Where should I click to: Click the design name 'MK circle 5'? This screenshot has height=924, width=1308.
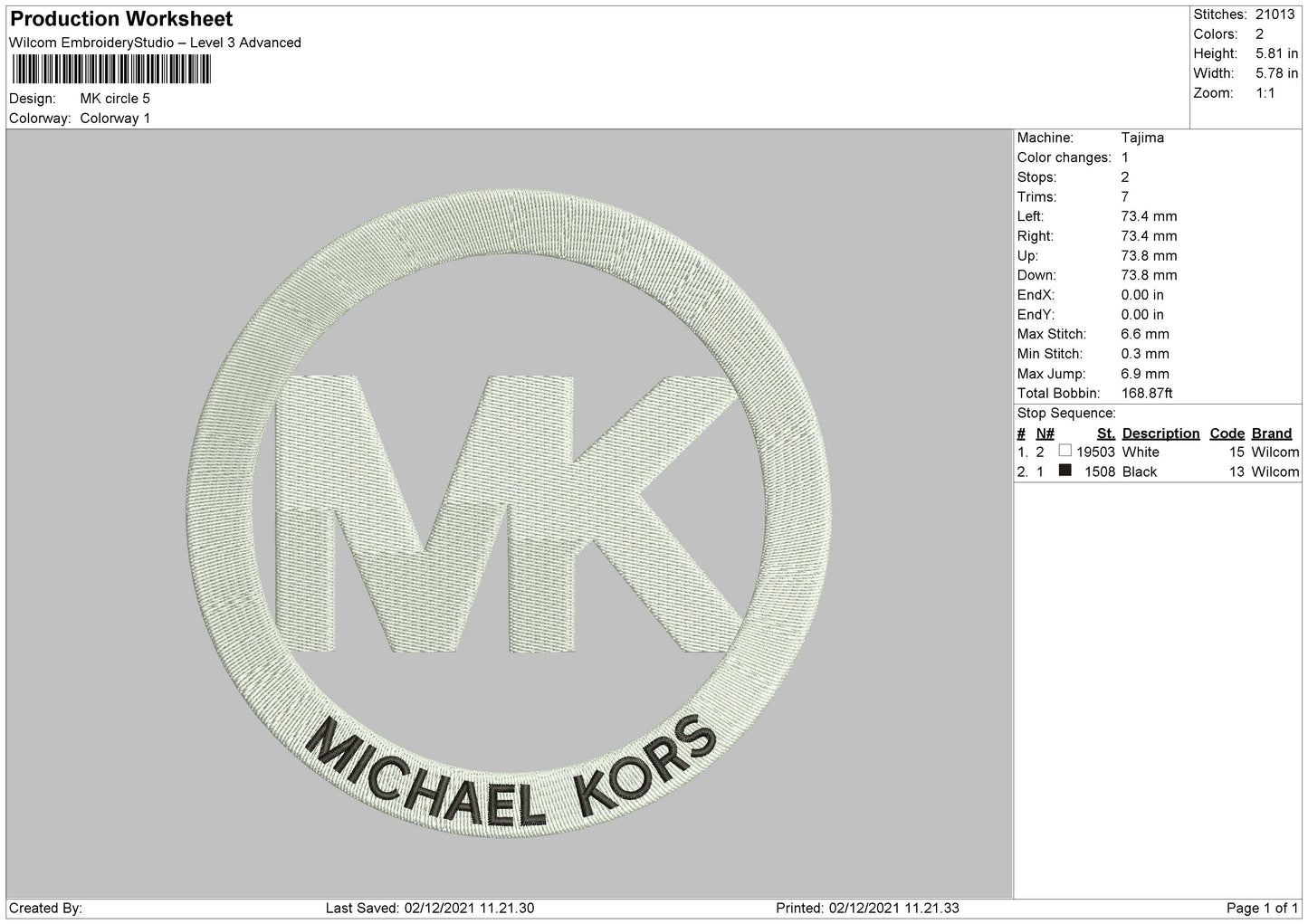coord(115,99)
